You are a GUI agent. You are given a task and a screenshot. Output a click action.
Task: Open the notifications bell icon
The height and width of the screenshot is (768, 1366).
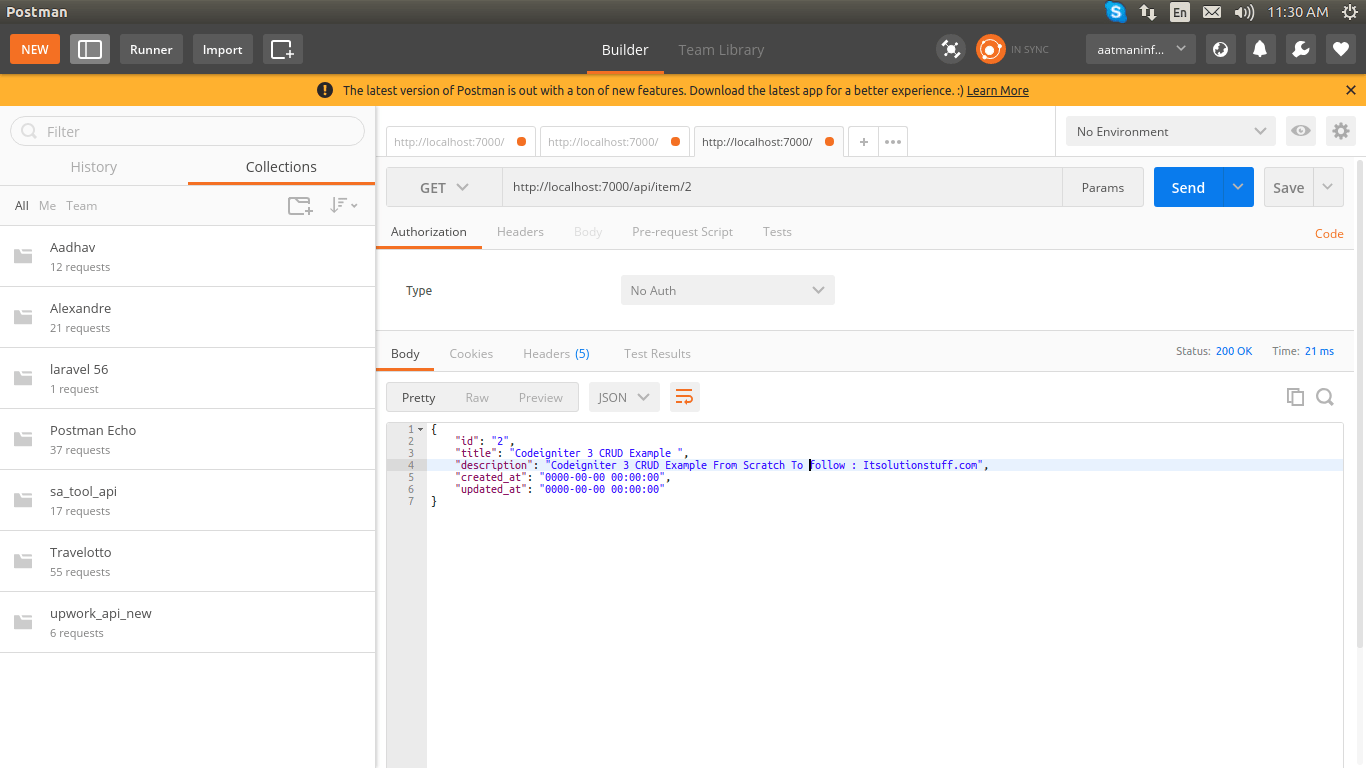[1261, 49]
